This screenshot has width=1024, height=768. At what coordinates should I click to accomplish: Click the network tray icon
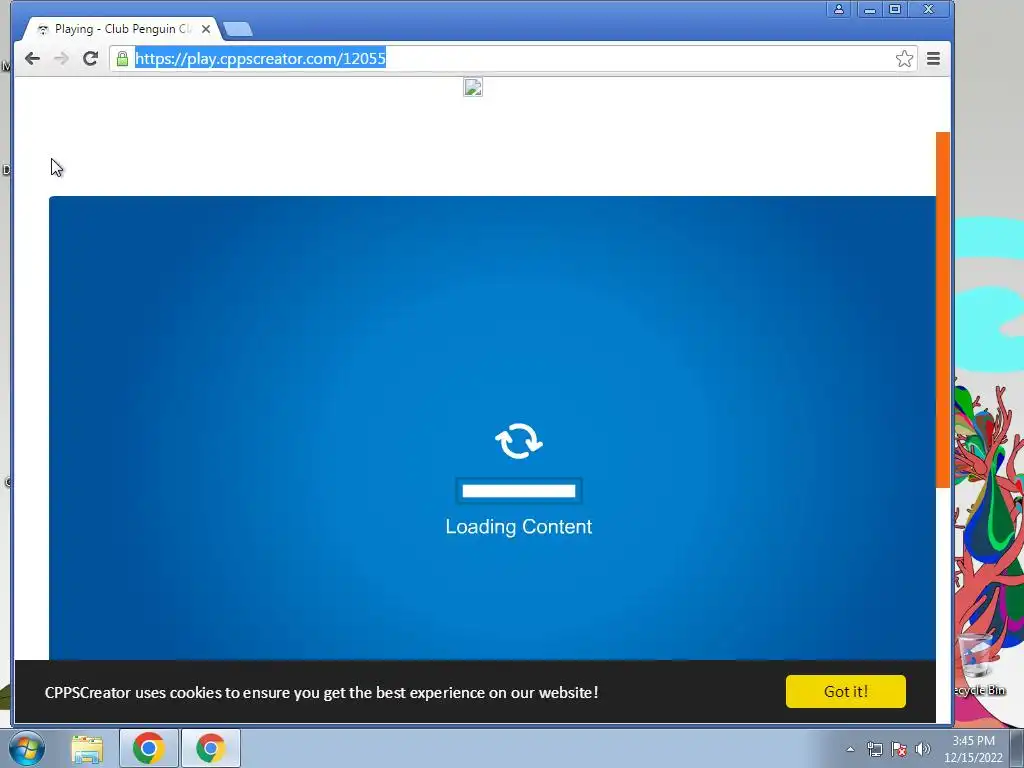tap(874, 749)
